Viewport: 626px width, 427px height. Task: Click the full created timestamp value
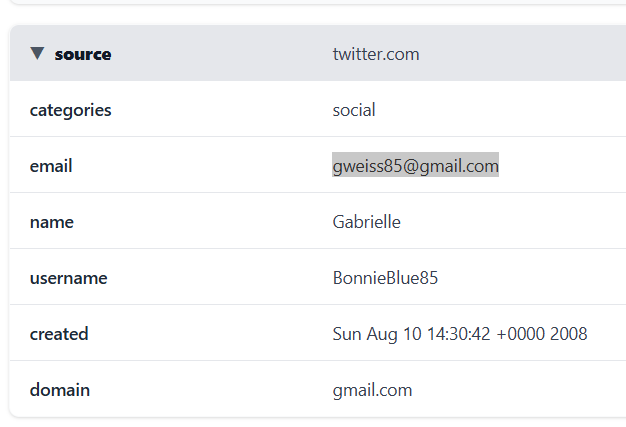coord(460,334)
